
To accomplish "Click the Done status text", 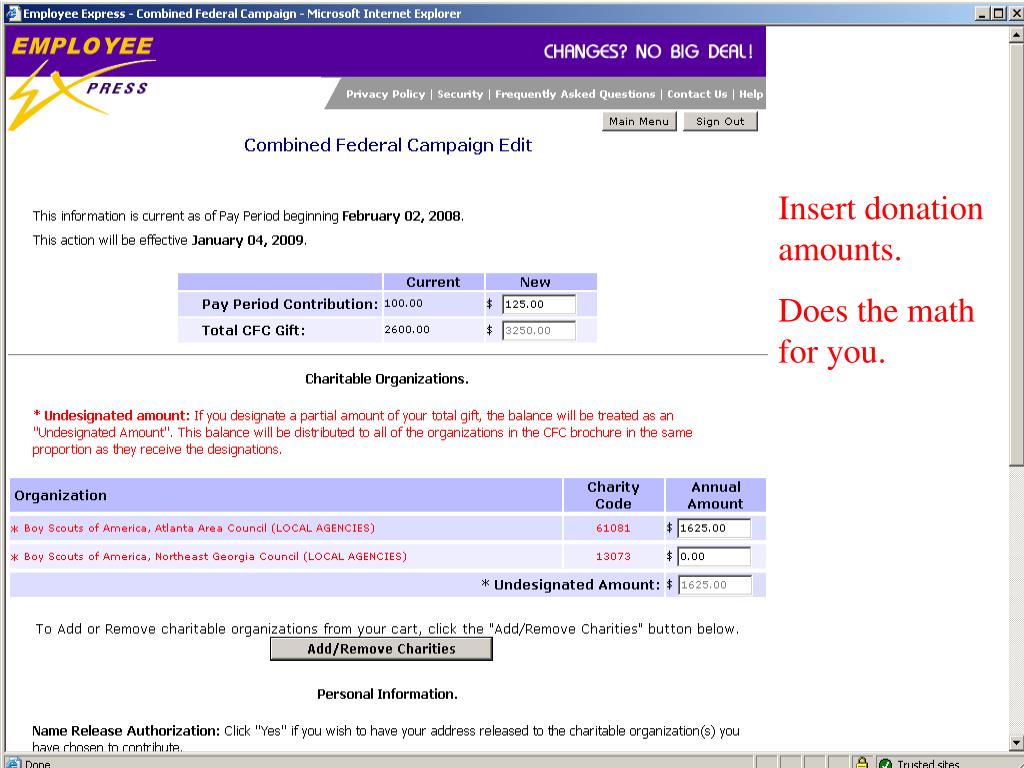I will [x=37, y=763].
